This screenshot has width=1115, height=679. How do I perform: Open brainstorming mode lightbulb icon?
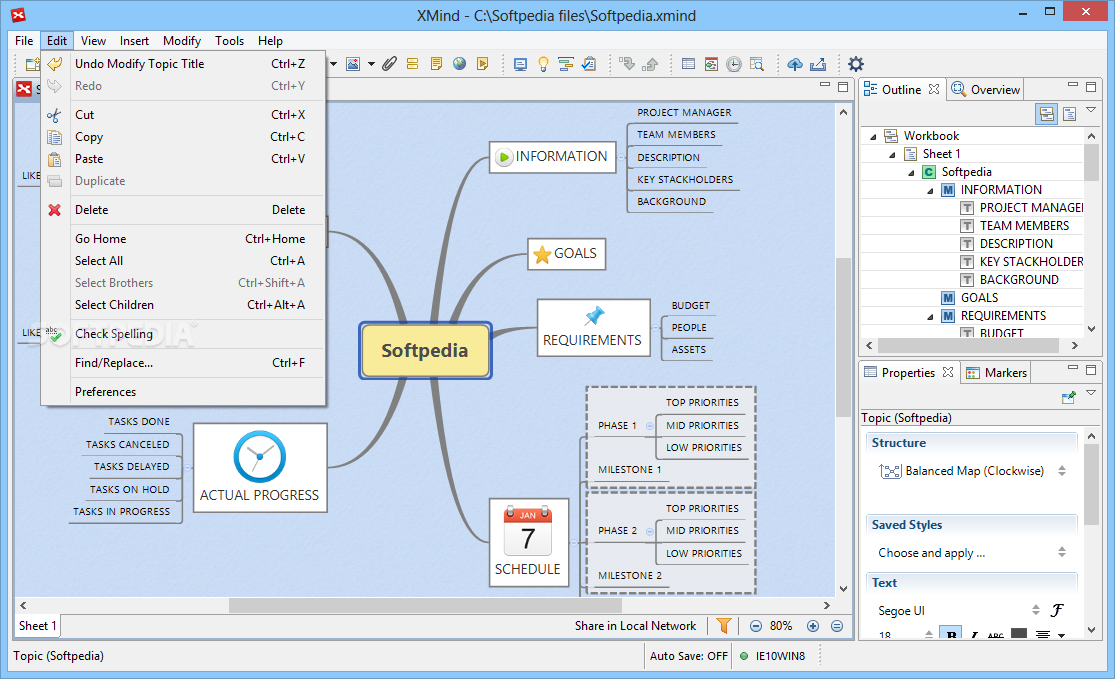point(543,65)
